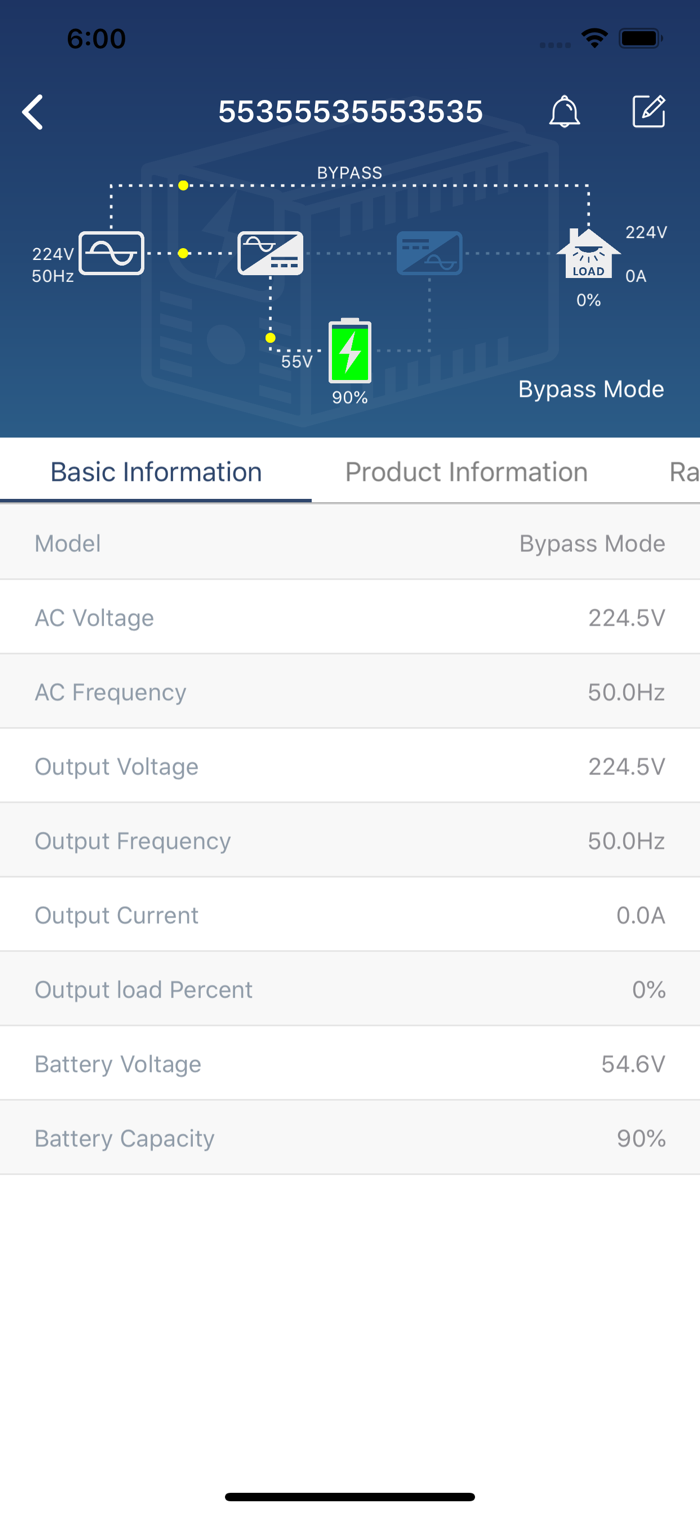The image size is (700, 1515).
Task: Tap the edit pencil icon
Action: [649, 111]
